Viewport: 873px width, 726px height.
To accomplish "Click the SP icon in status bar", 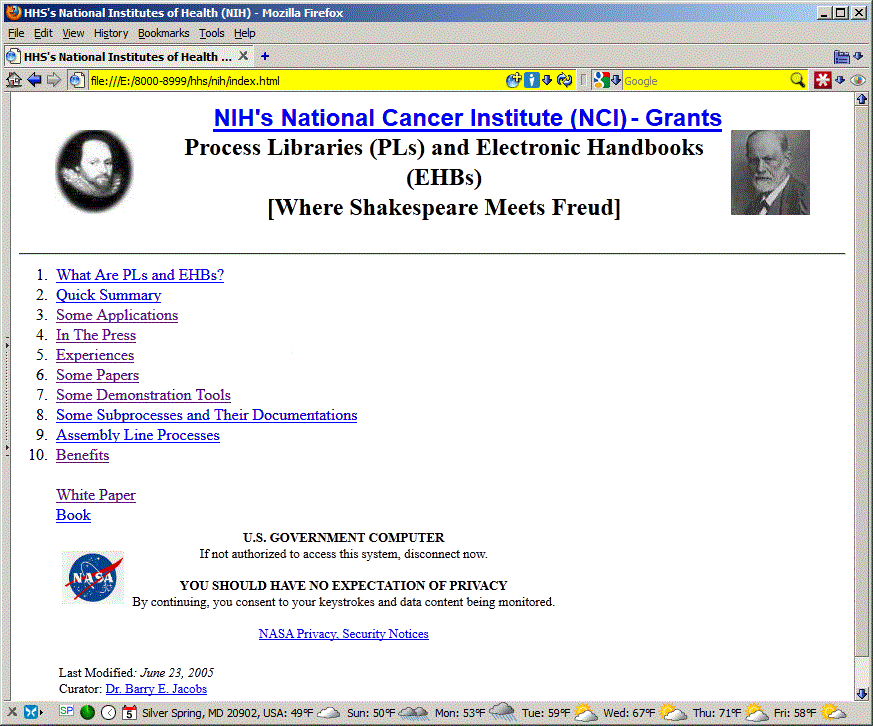I will coord(66,711).
